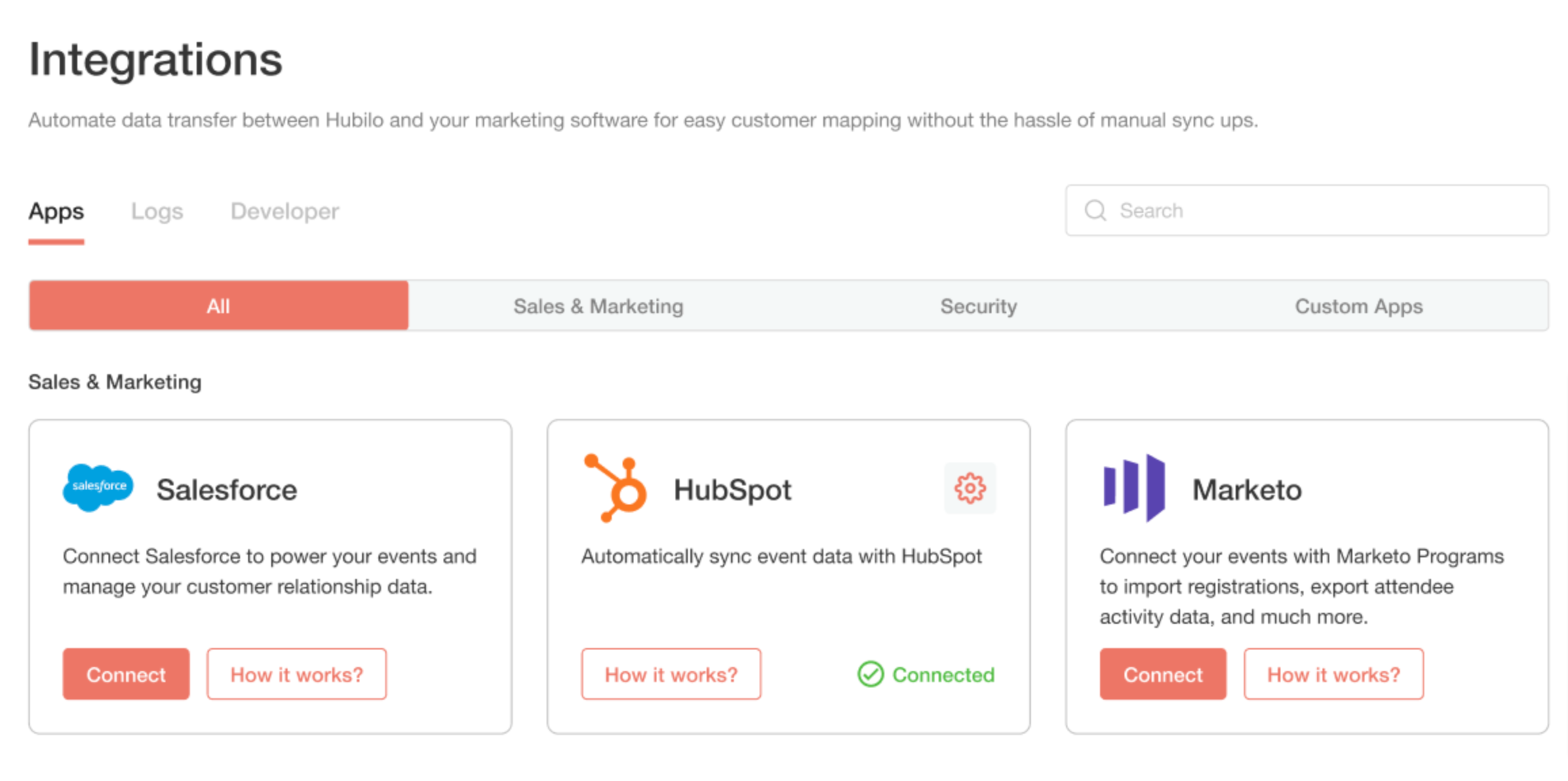Filter by Sales & Marketing category
The height and width of the screenshot is (781, 1568).
coord(598,306)
